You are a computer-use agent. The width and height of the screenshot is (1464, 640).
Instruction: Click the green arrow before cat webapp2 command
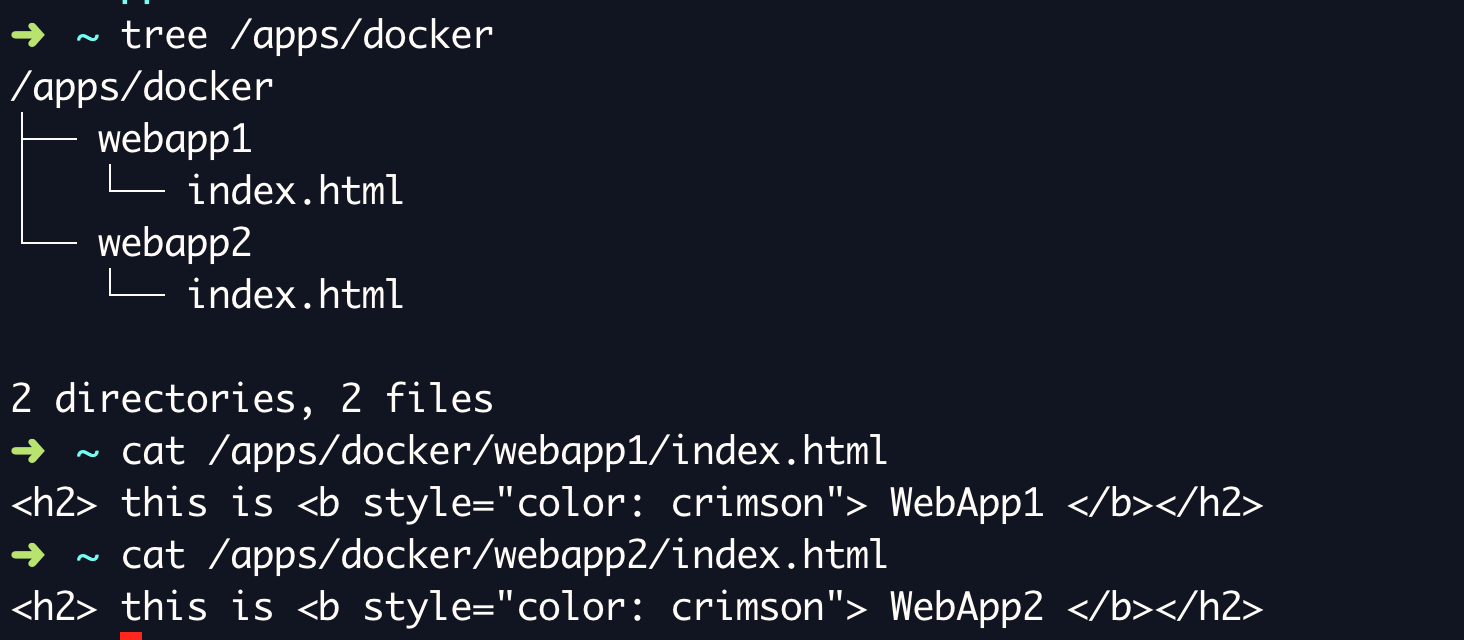tap(28, 556)
